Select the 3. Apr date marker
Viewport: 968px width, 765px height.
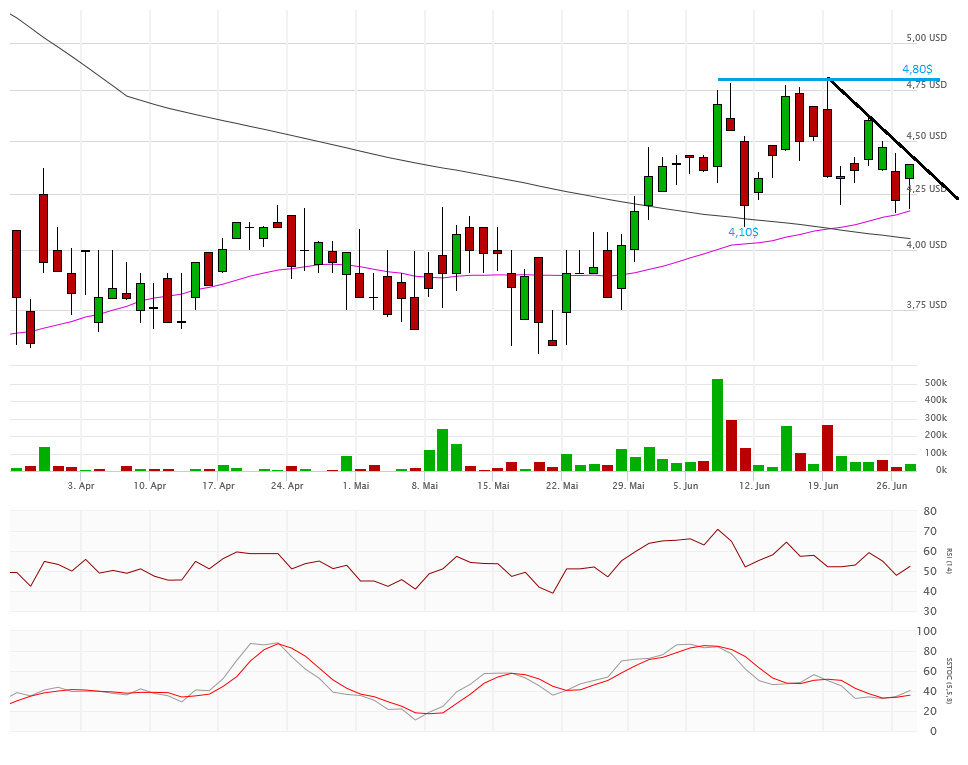81,486
